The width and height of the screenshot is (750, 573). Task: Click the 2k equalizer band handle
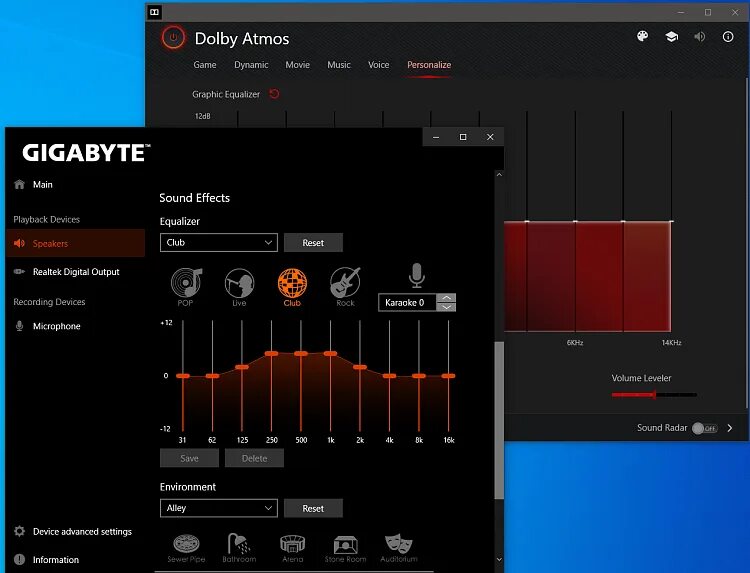point(360,367)
